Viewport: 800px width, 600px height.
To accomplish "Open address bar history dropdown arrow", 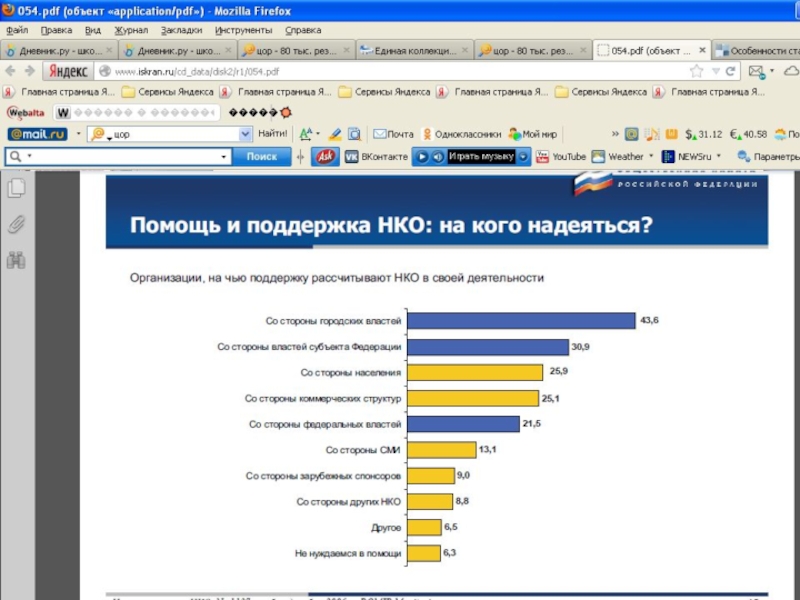I will click(x=716, y=72).
